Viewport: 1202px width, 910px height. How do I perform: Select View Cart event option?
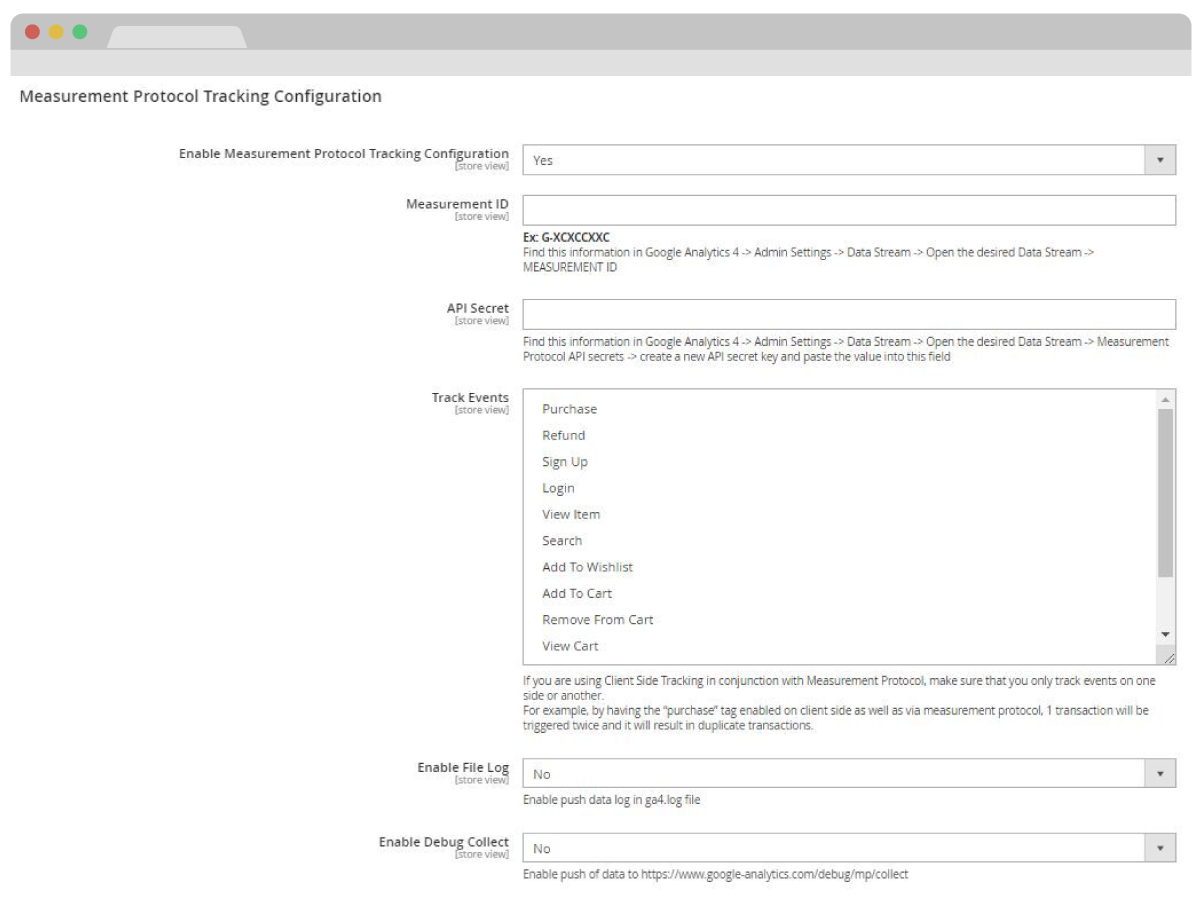(570, 646)
